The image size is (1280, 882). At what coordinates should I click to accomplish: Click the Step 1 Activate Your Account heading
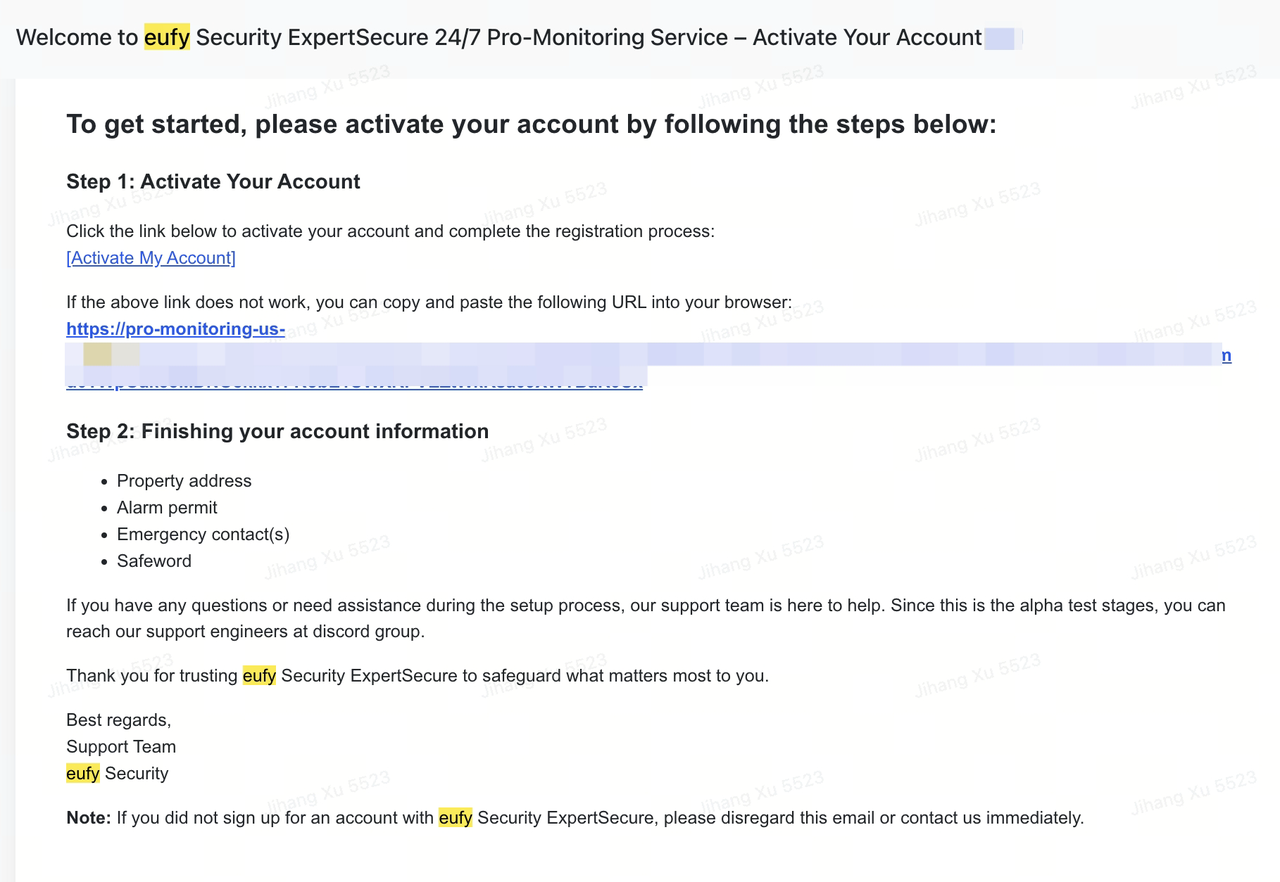point(213,182)
